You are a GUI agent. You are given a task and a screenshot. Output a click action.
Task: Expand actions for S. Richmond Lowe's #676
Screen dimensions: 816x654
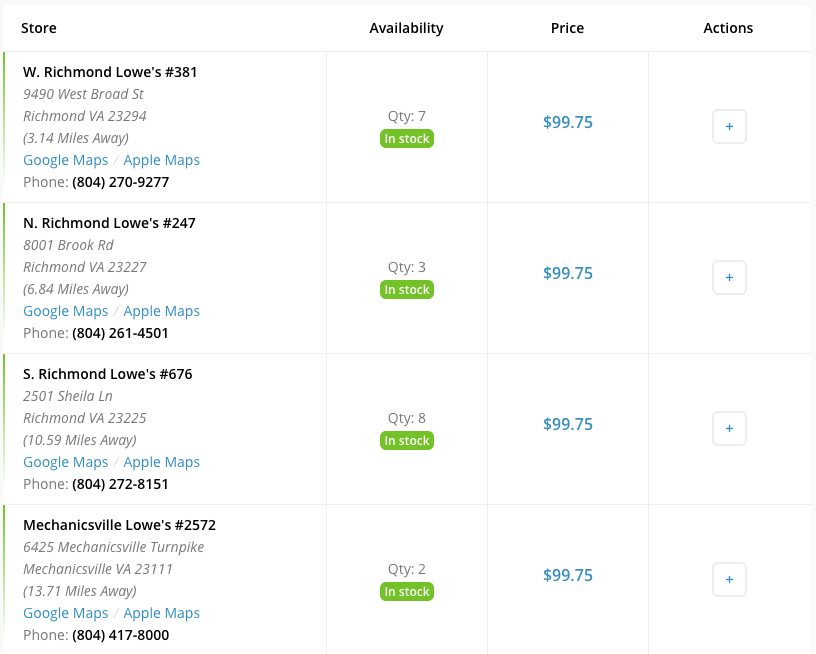point(729,428)
